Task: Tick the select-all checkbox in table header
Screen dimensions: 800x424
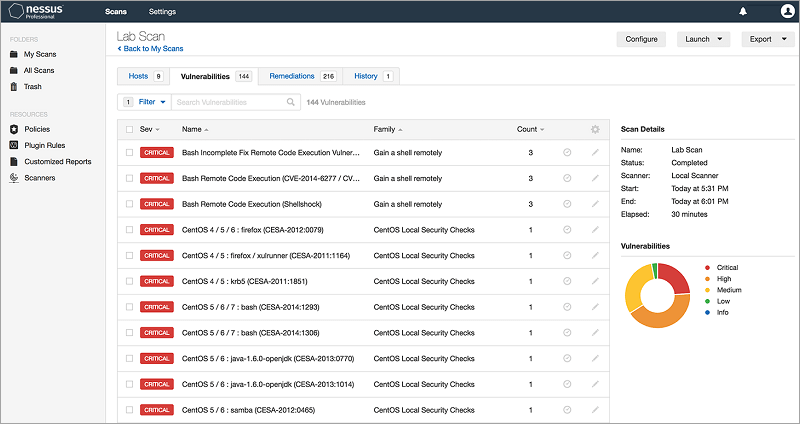Action: (x=130, y=130)
